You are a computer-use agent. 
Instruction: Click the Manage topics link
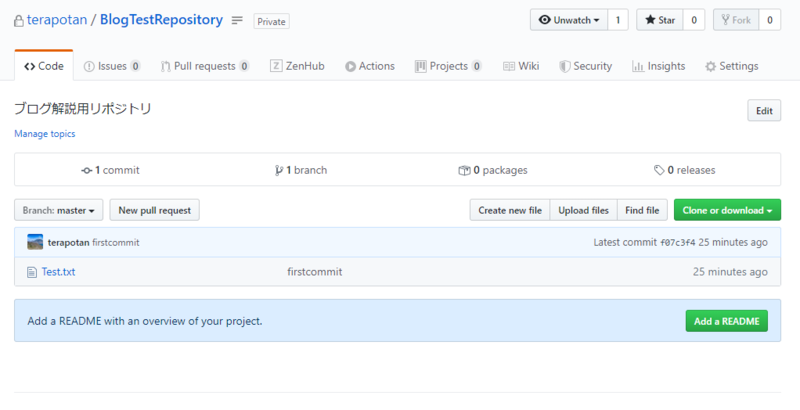coord(45,134)
